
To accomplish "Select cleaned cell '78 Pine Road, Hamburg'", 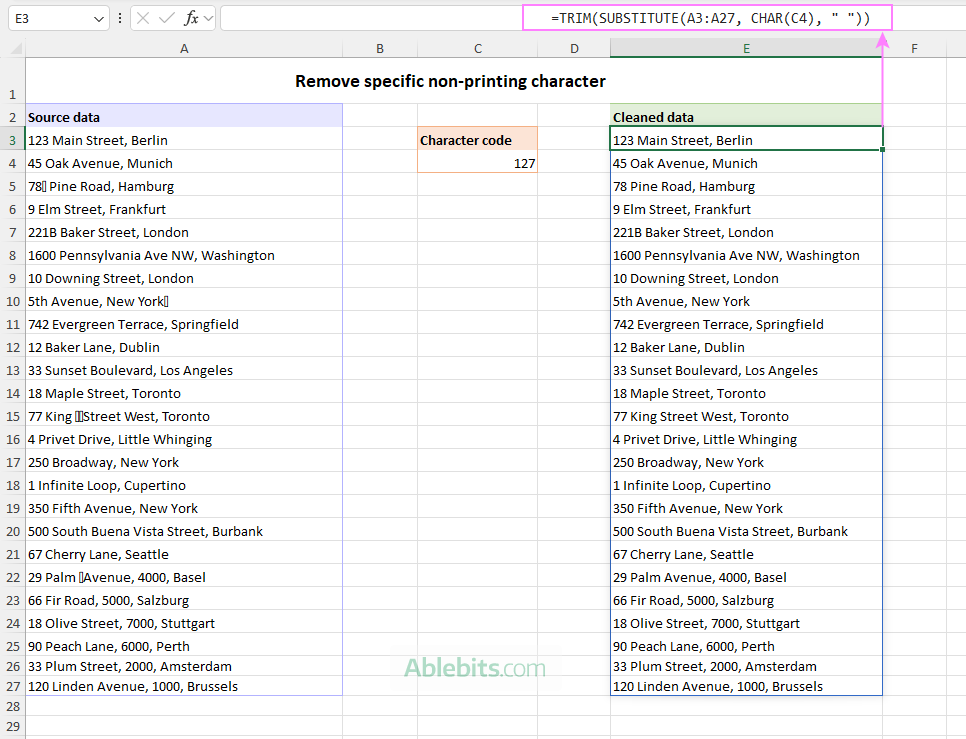I will coord(746,185).
